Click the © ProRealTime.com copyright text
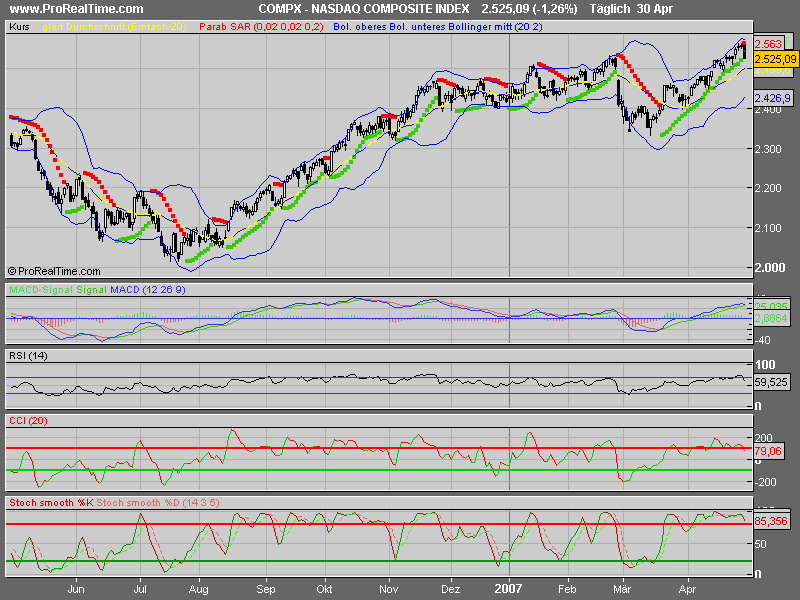 (54, 271)
